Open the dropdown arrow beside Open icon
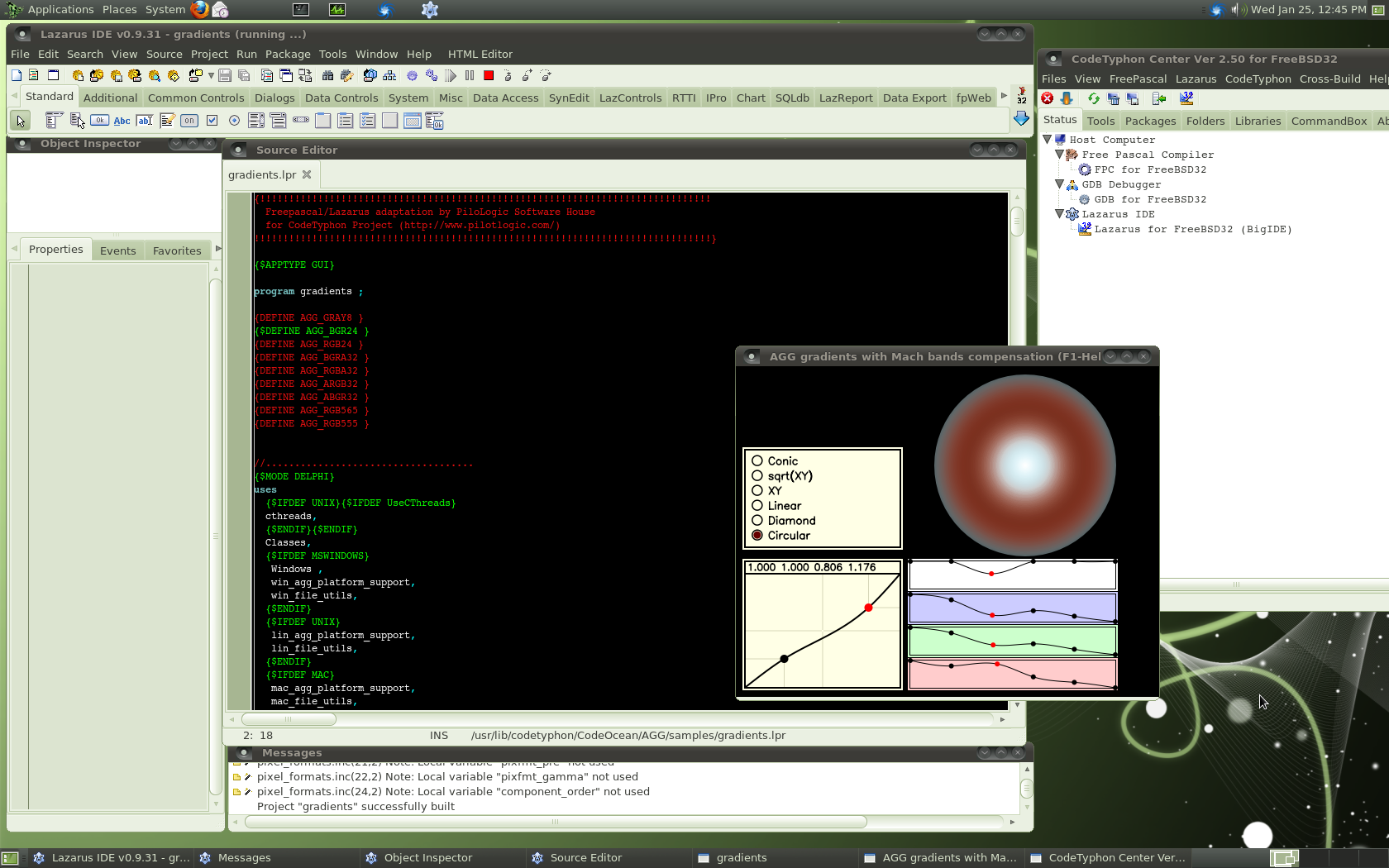The image size is (1389, 868). 211,76
